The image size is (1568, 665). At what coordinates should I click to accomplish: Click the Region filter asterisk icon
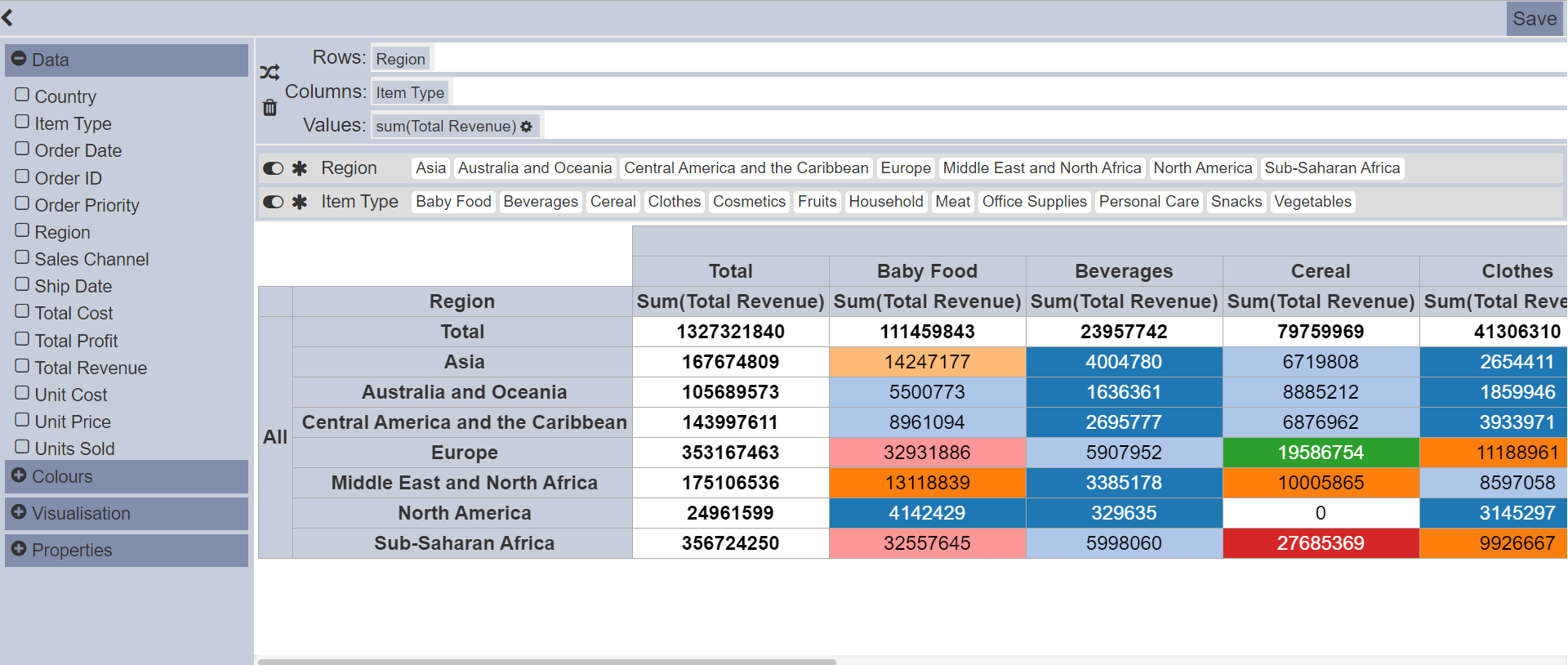click(x=300, y=168)
